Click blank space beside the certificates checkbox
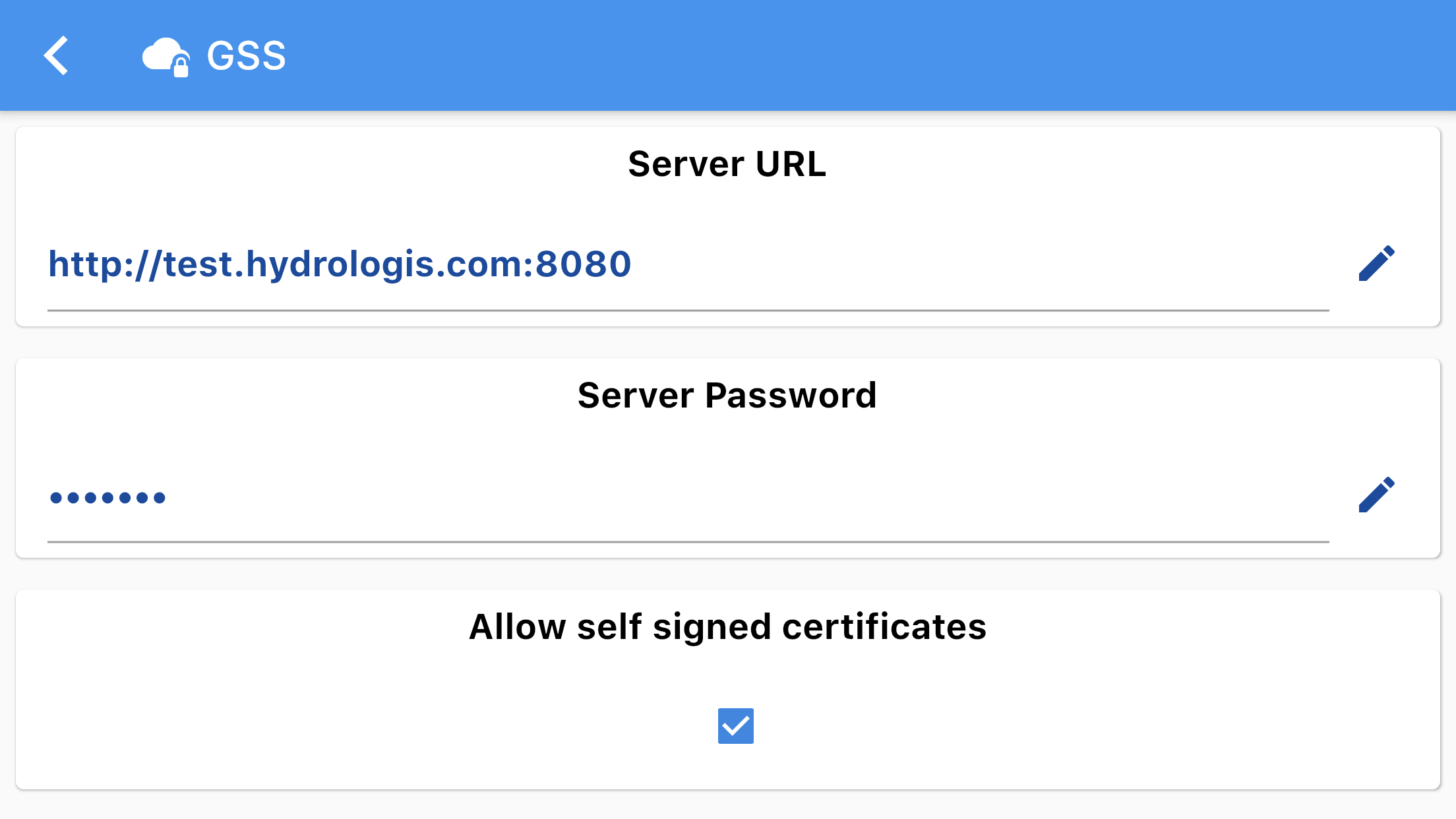 point(1055,726)
